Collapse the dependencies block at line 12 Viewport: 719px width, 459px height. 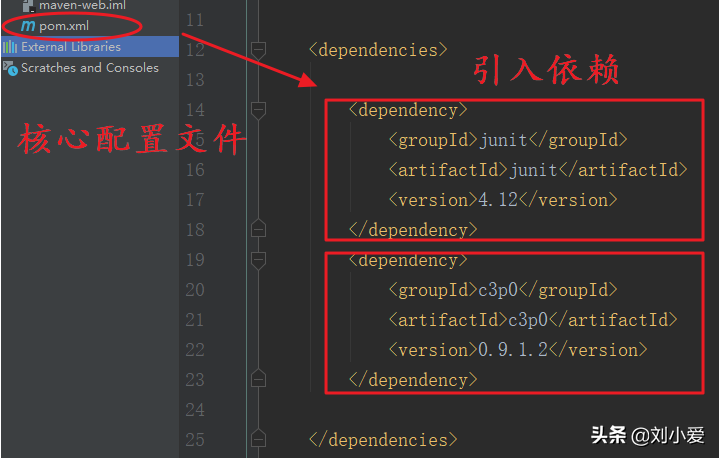258,50
